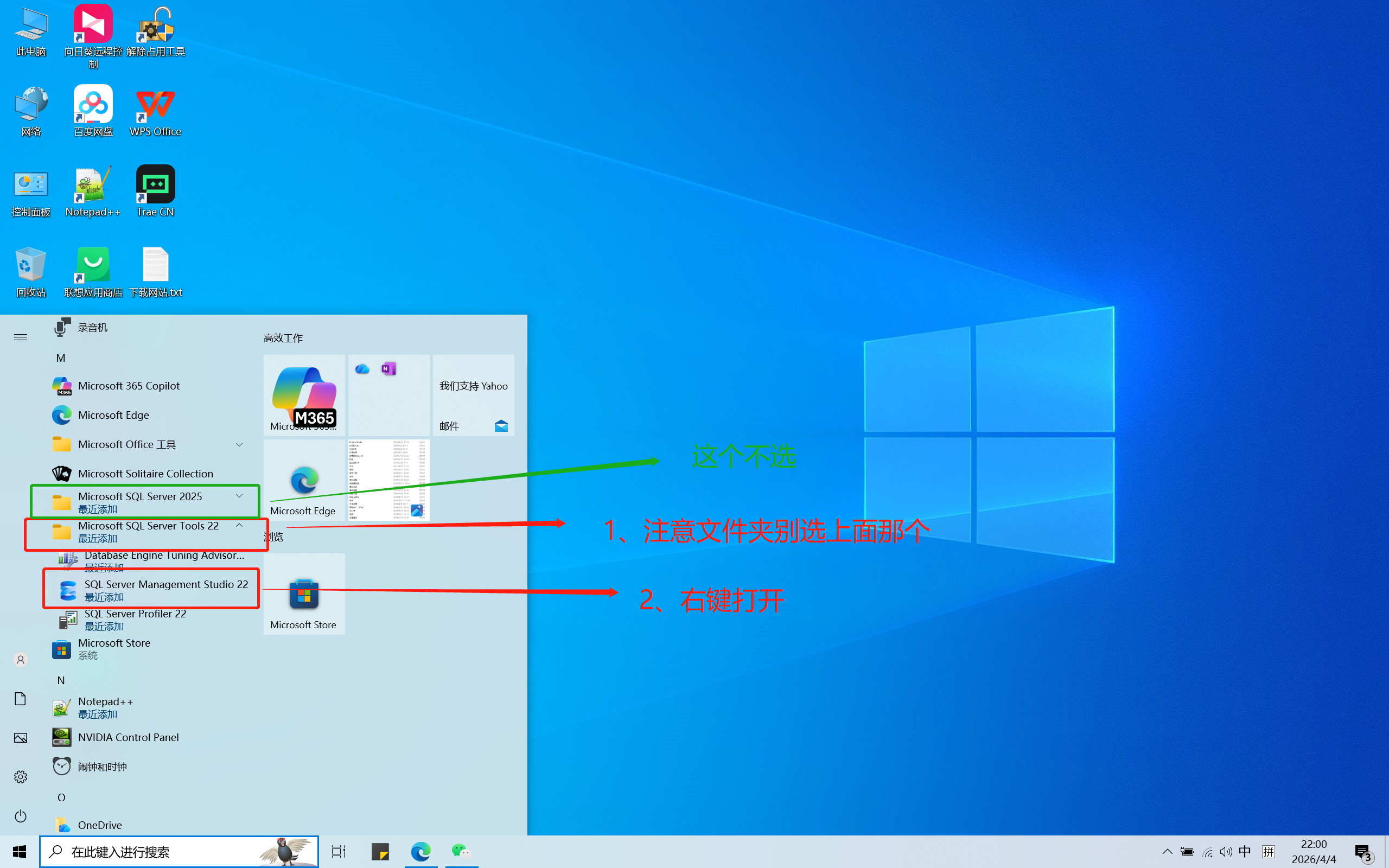Viewport: 1389px width, 868px height.
Task: Open Database Engine Tuning Advisor
Action: pos(163,559)
